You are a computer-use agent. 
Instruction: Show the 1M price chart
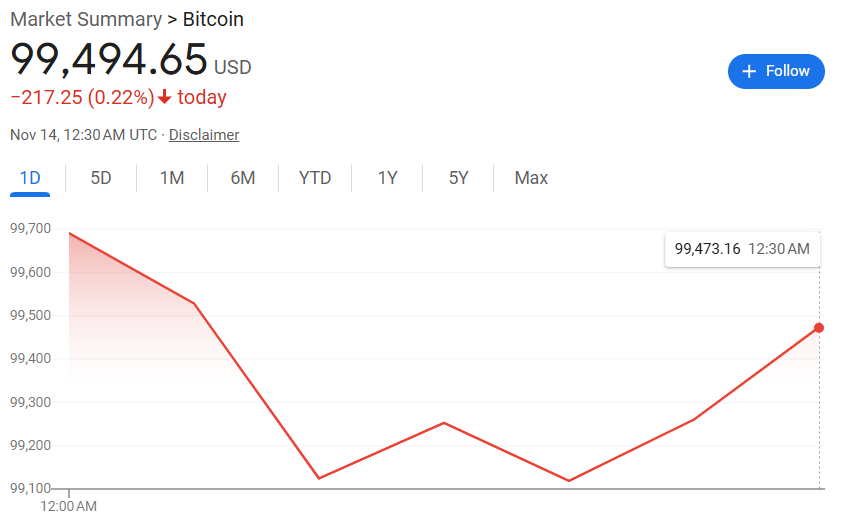coord(172,178)
